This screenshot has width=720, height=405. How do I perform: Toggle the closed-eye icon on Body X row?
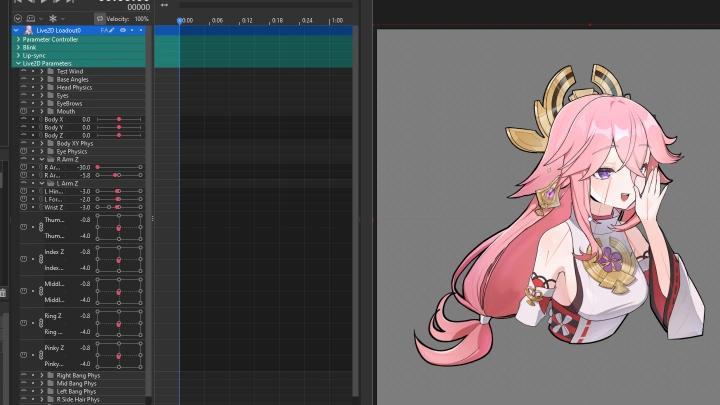click(23, 119)
